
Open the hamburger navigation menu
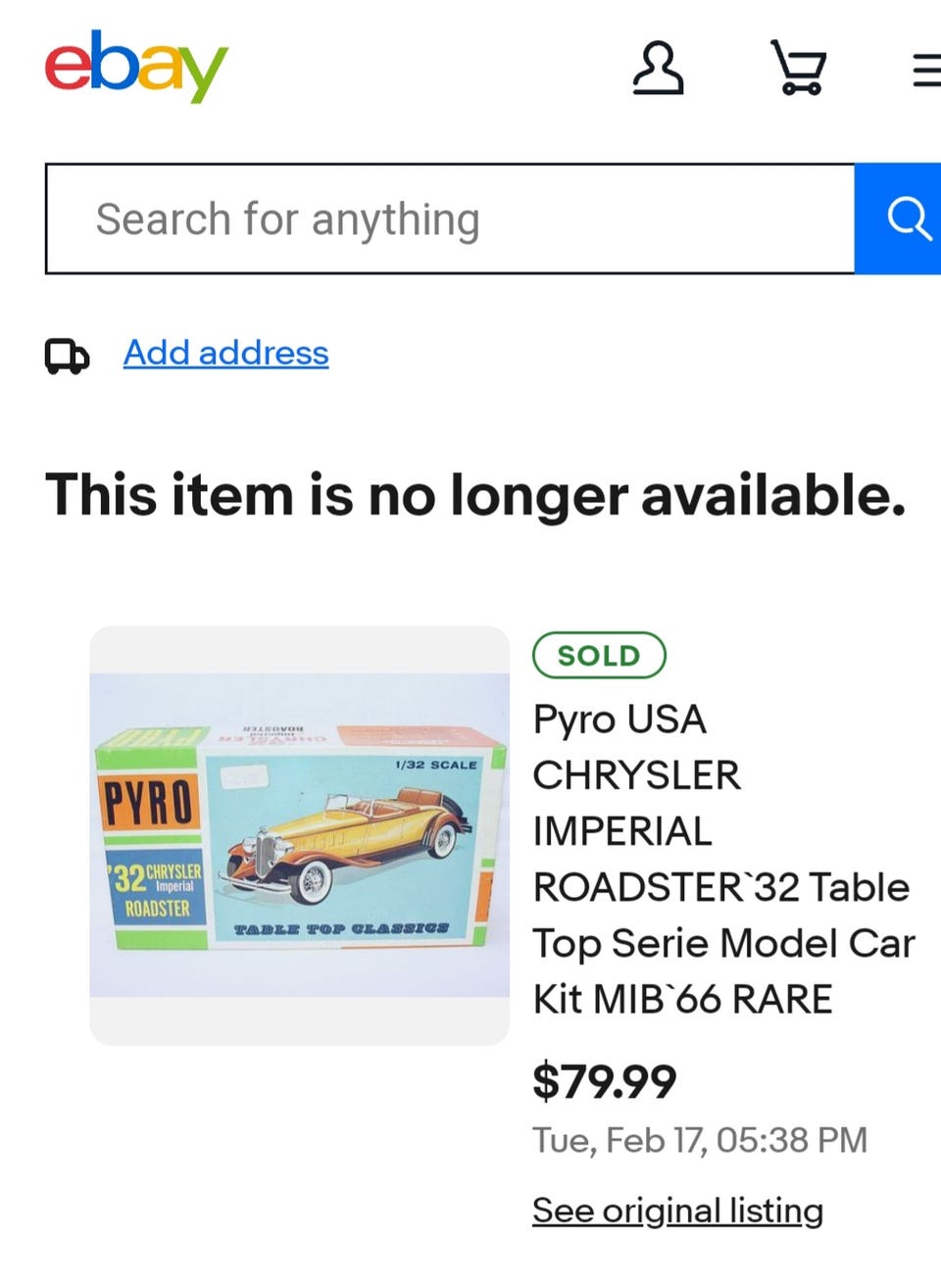point(926,70)
